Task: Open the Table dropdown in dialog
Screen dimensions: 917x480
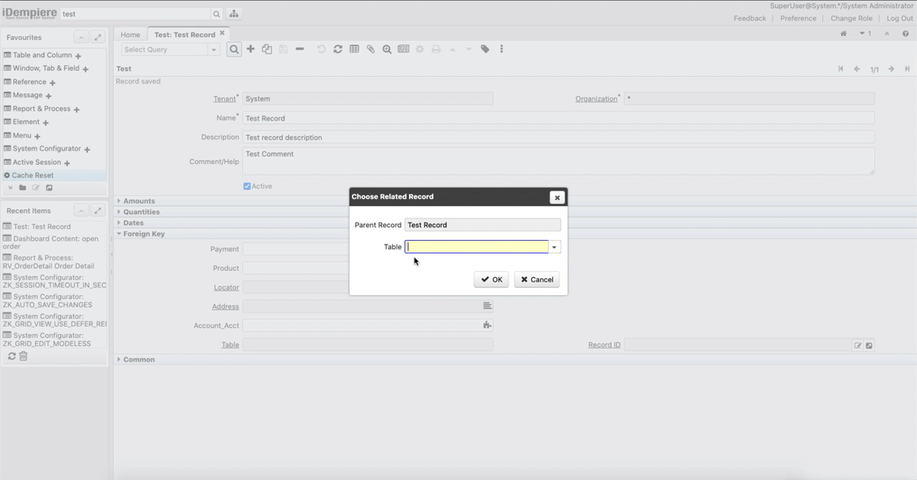Action: (x=555, y=247)
